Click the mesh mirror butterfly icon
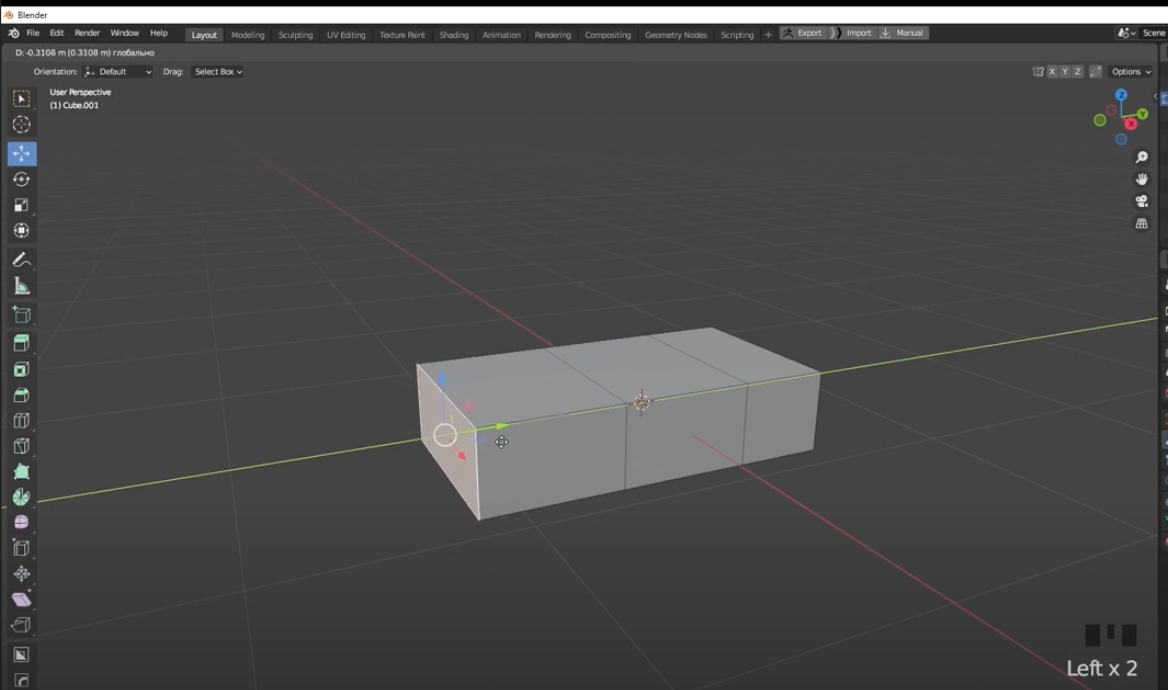The image size is (1168, 690). tap(1038, 72)
